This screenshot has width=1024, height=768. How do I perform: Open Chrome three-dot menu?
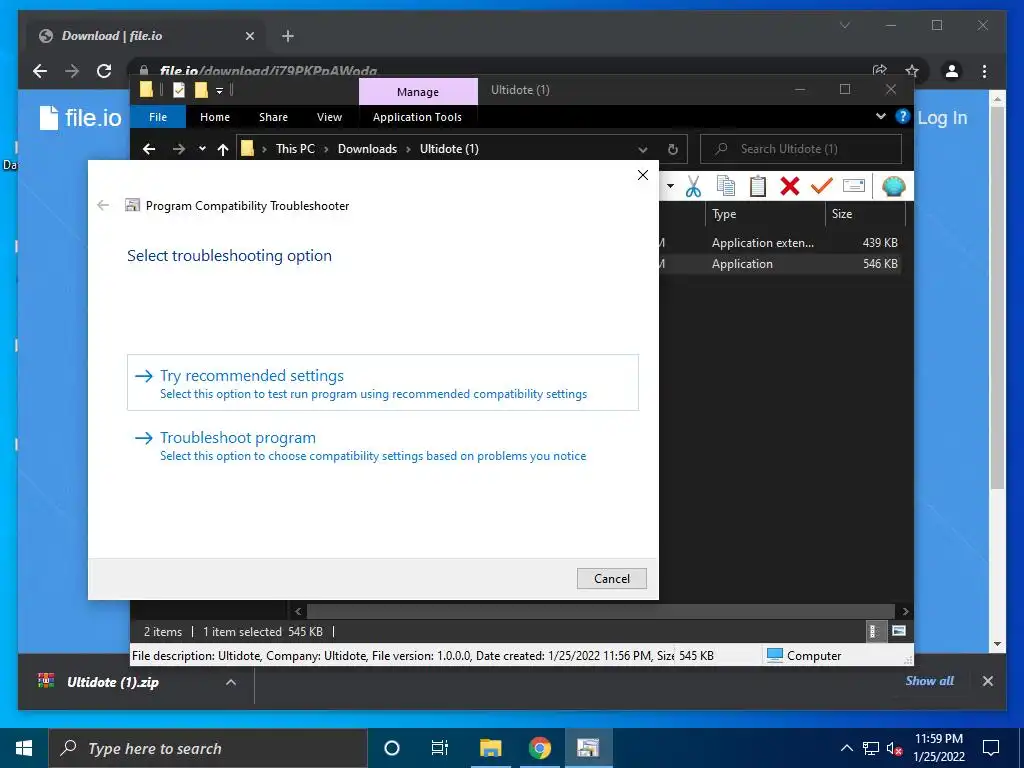pos(984,71)
